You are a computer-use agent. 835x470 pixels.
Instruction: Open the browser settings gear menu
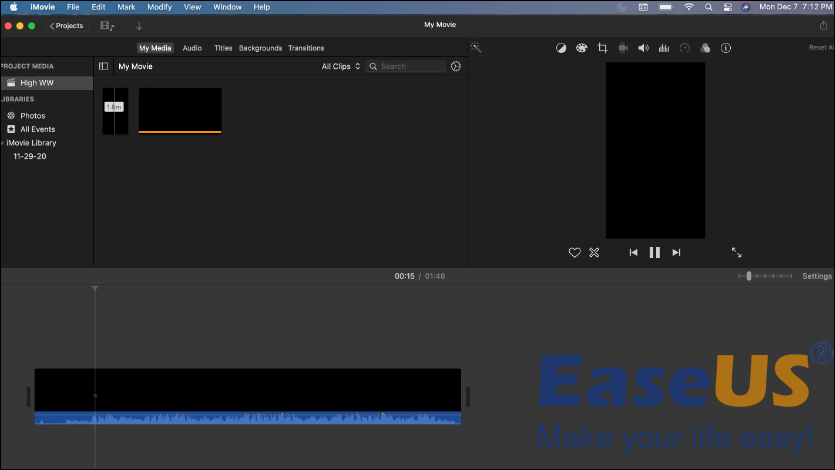pos(456,66)
